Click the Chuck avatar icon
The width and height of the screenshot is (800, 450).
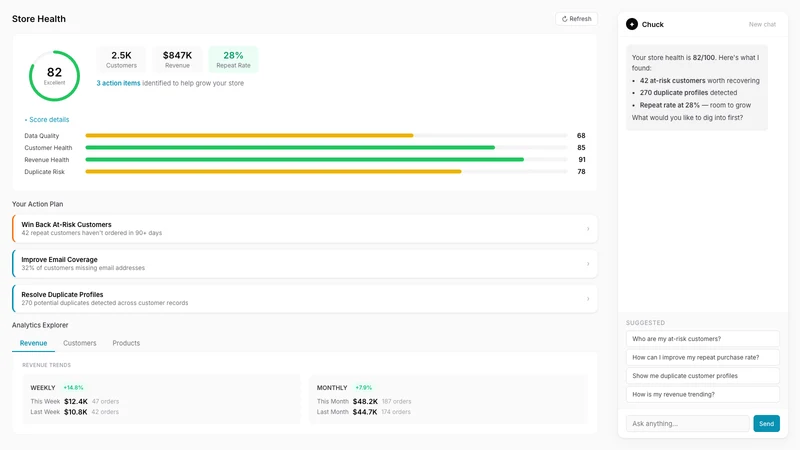tap(632, 24)
